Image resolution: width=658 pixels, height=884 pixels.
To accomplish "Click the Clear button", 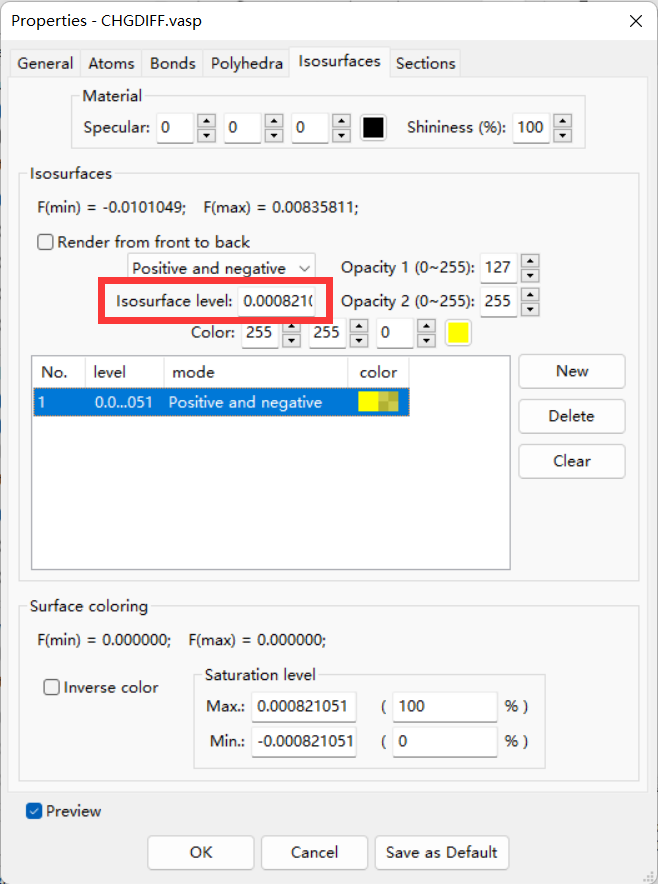I will tap(572, 461).
